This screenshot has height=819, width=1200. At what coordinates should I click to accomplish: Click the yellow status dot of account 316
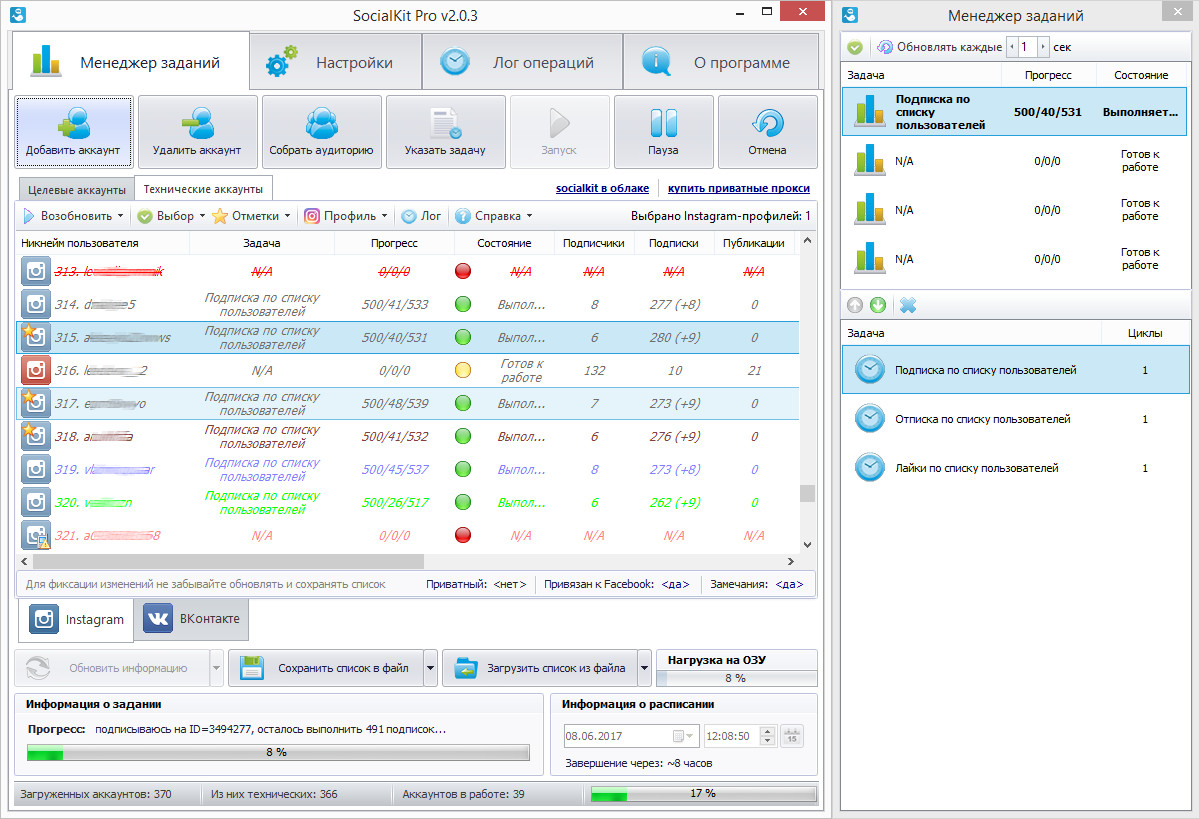463,370
